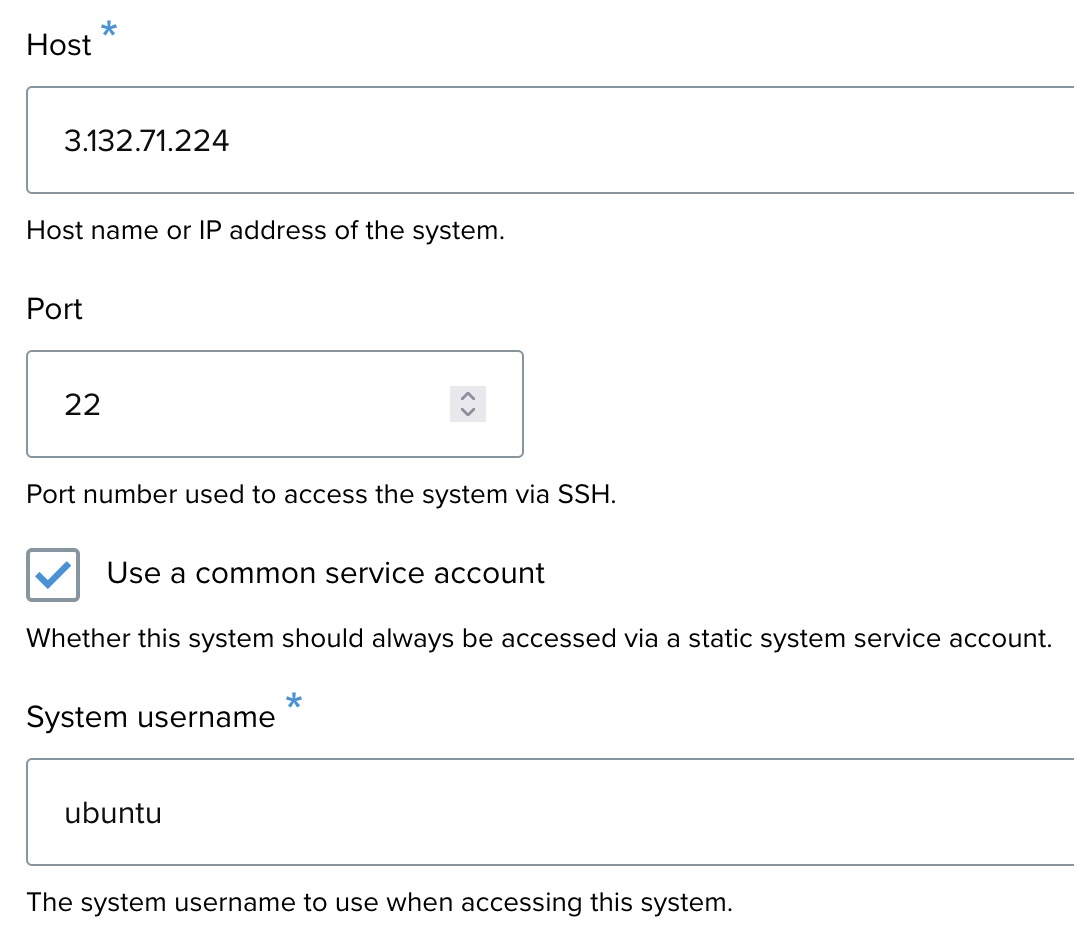This screenshot has width=1074, height=946.
Task: Click the "Use a common service account" label
Action: (x=325, y=573)
